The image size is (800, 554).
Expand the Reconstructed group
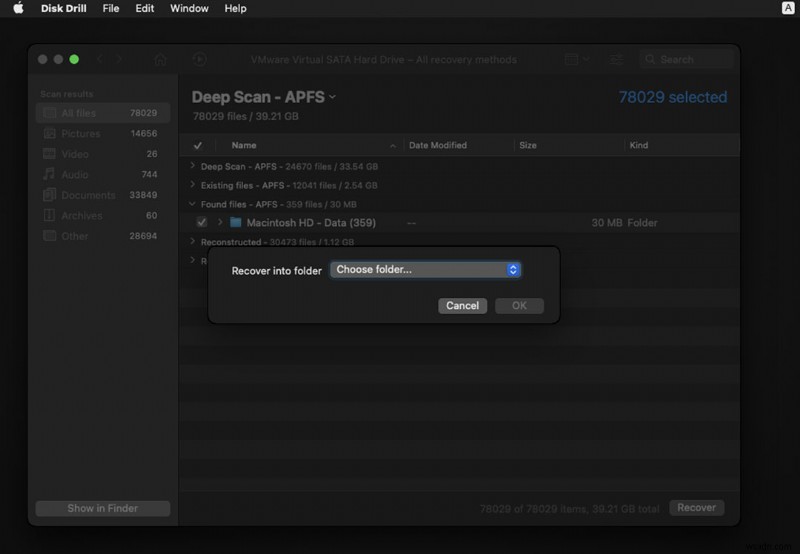click(192, 241)
